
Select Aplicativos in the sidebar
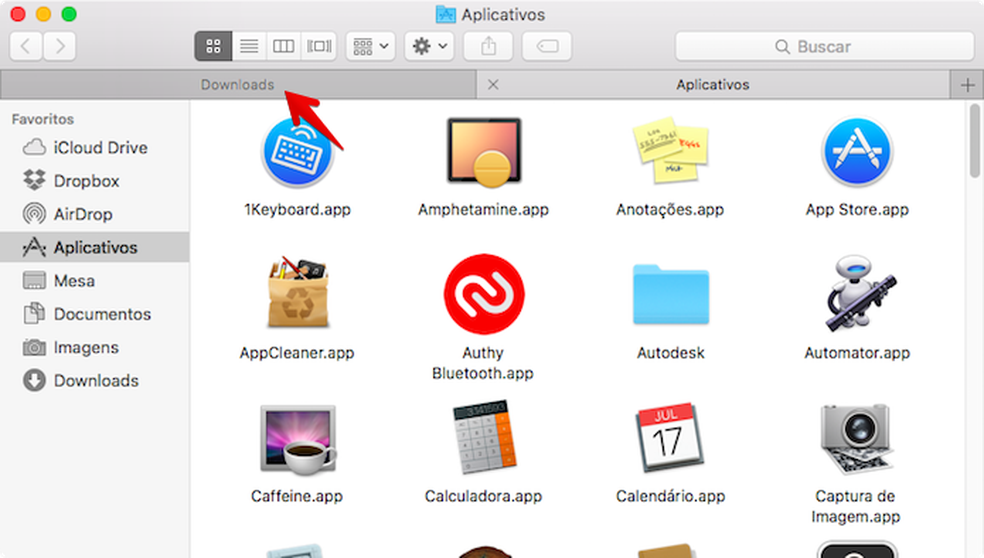(x=95, y=247)
